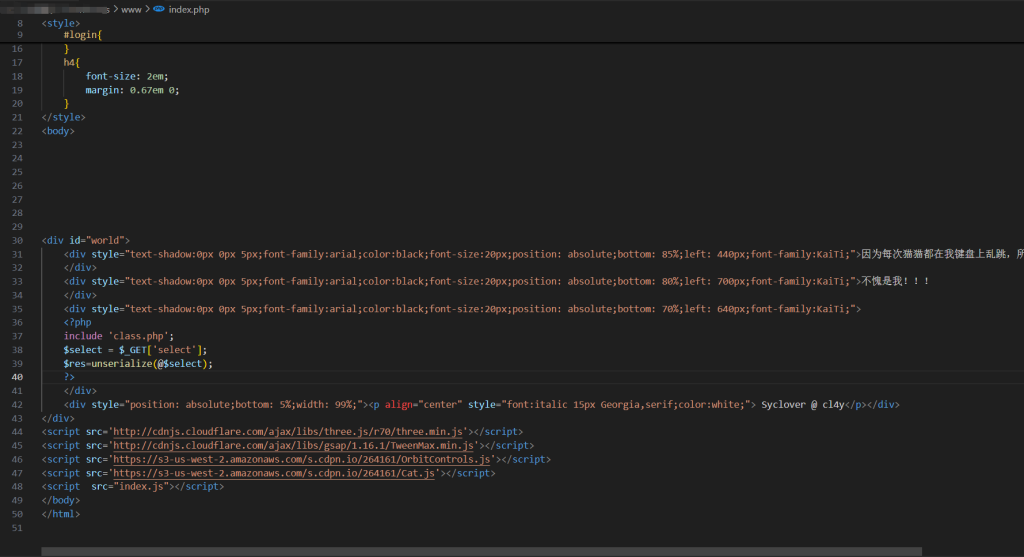
Task: Click the Chinese text on line 31
Action: 942,254
